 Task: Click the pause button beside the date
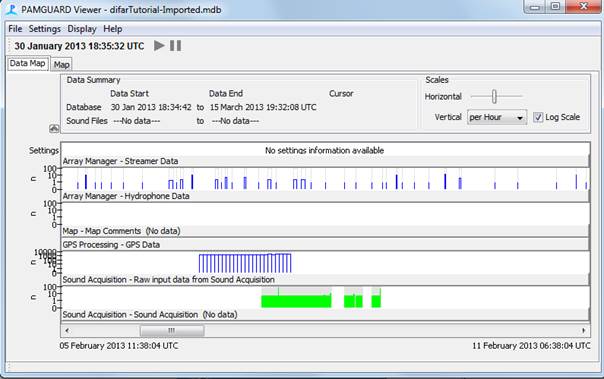click(176, 45)
